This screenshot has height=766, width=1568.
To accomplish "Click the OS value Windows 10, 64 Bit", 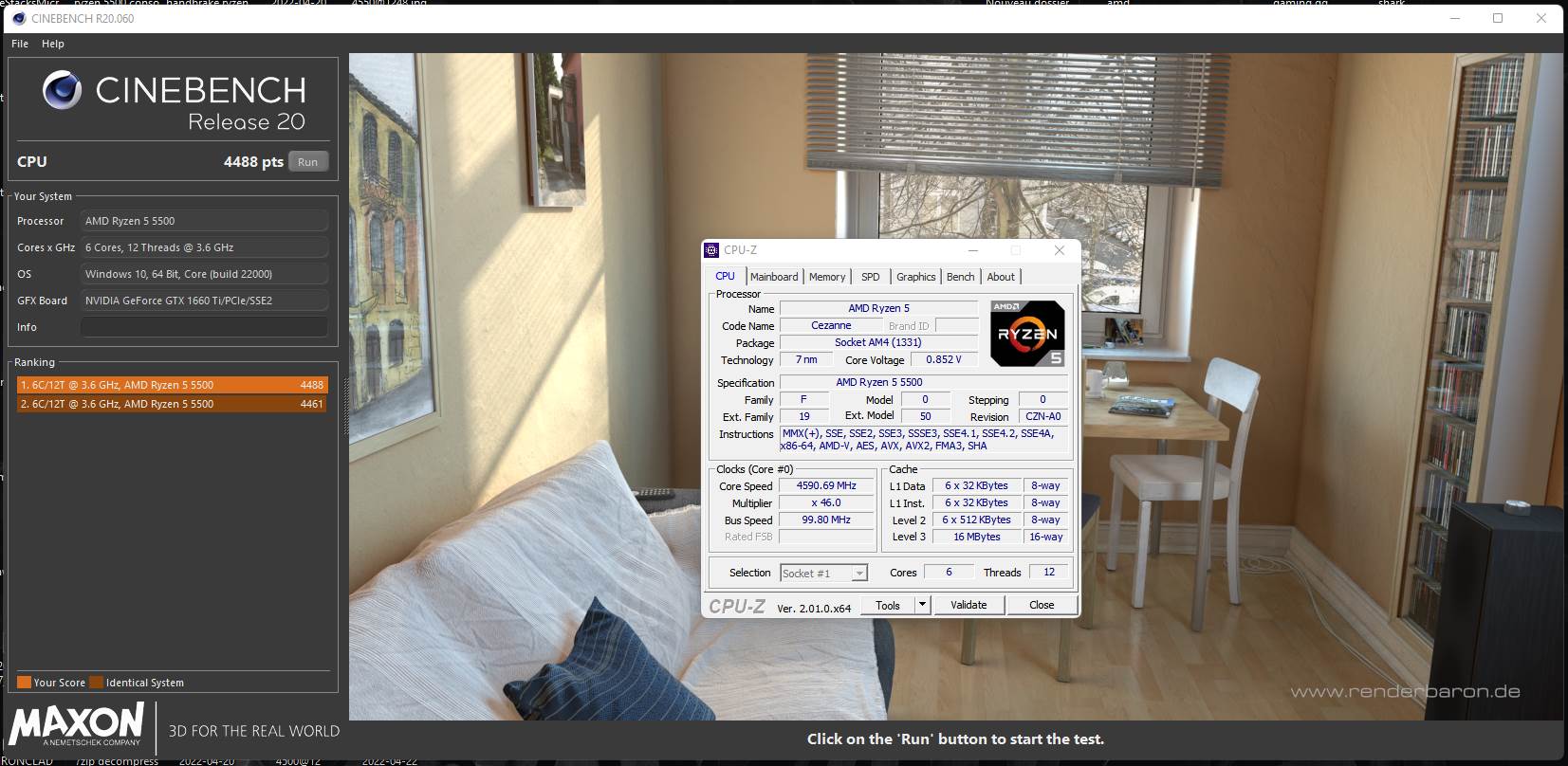I will (204, 274).
